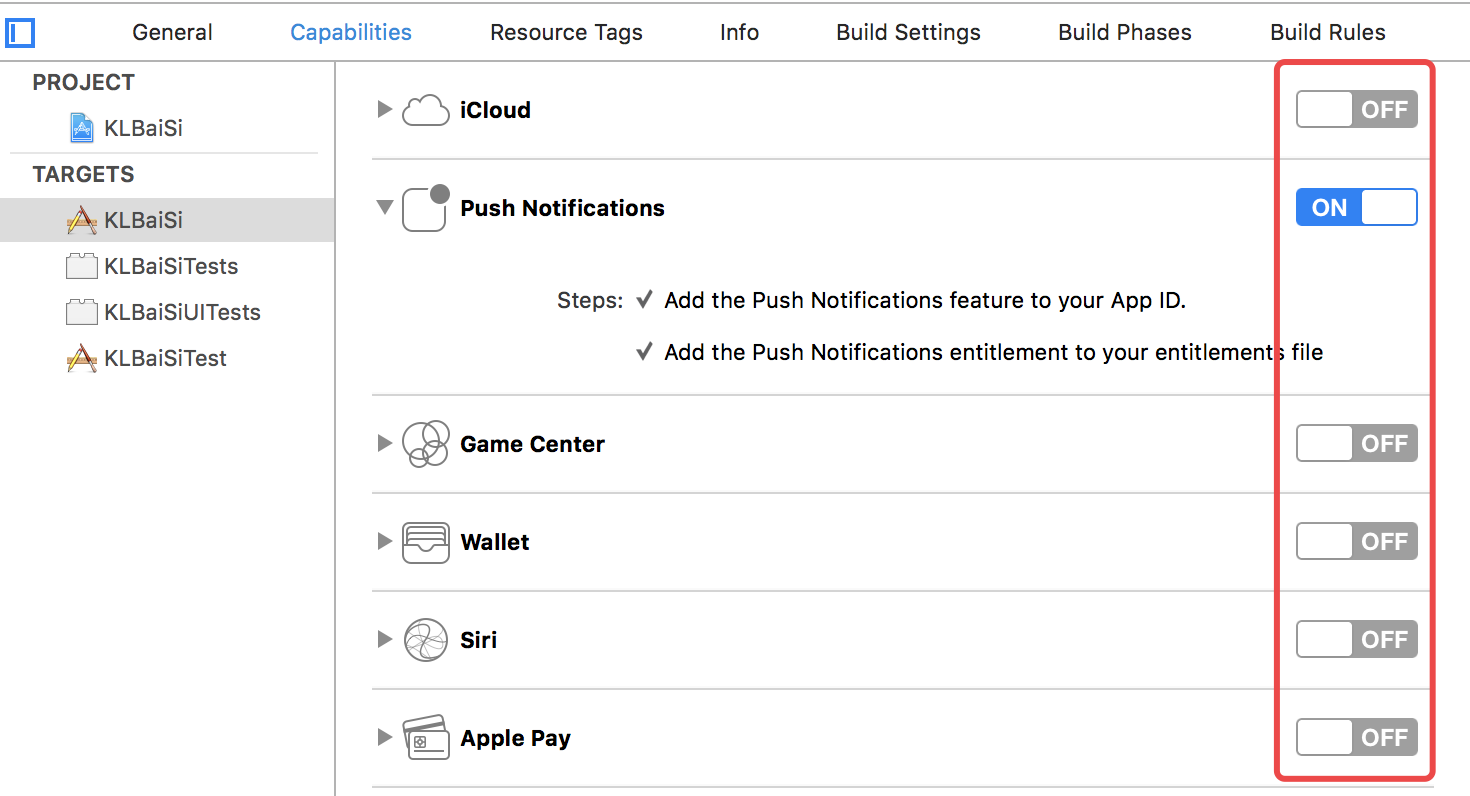Expand the Wallet capability section
This screenshot has width=1470, height=796.
pyautogui.click(x=384, y=542)
